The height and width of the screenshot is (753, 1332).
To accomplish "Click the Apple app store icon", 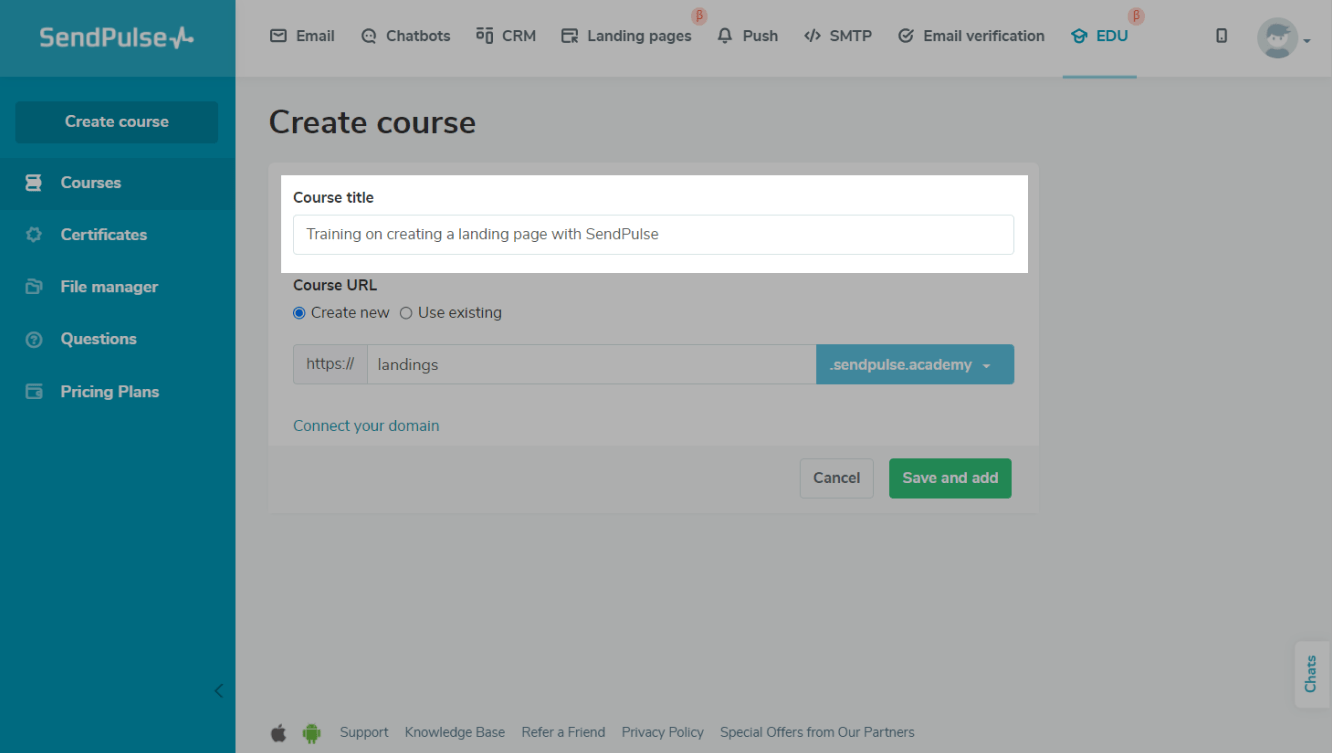I will tap(279, 733).
